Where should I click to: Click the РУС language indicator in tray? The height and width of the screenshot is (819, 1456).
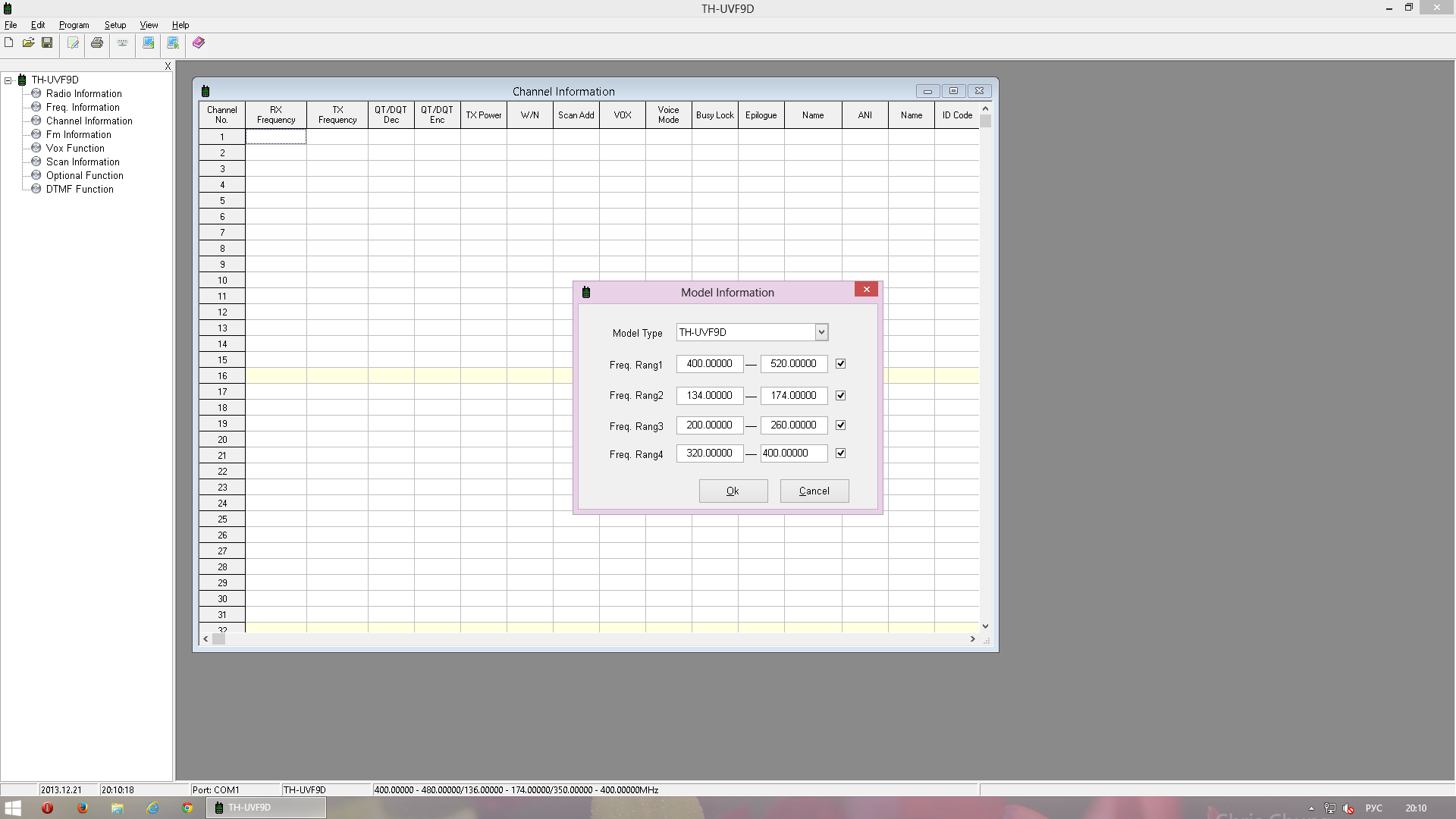pyautogui.click(x=1373, y=808)
